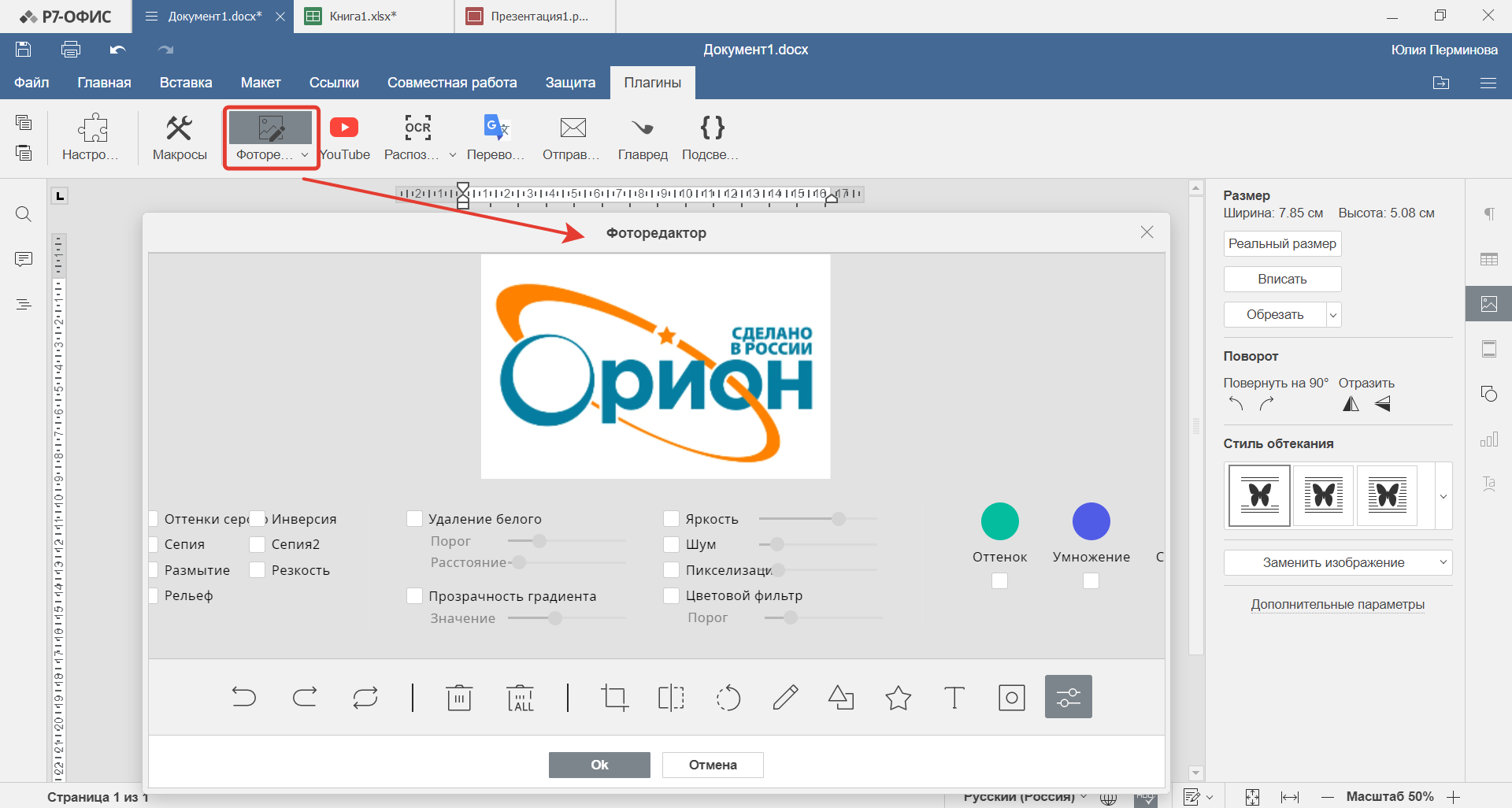Screen dimensions: 1512x808
Task: Check the Цветовой фильтр option
Action: [x=672, y=595]
